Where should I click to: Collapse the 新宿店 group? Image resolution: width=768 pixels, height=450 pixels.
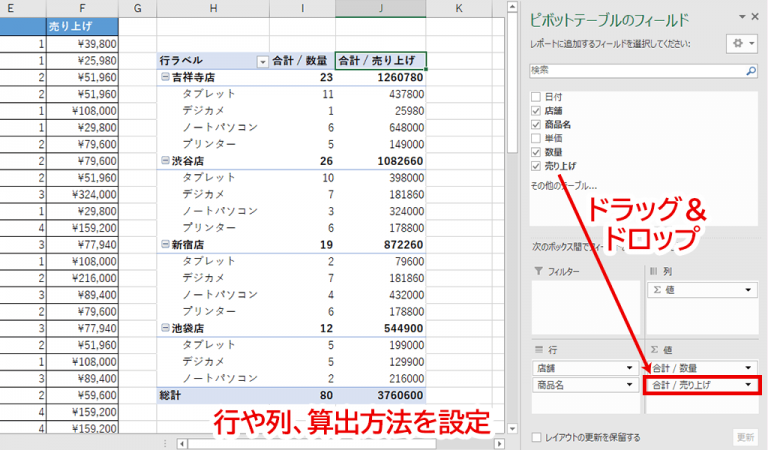coord(165,244)
